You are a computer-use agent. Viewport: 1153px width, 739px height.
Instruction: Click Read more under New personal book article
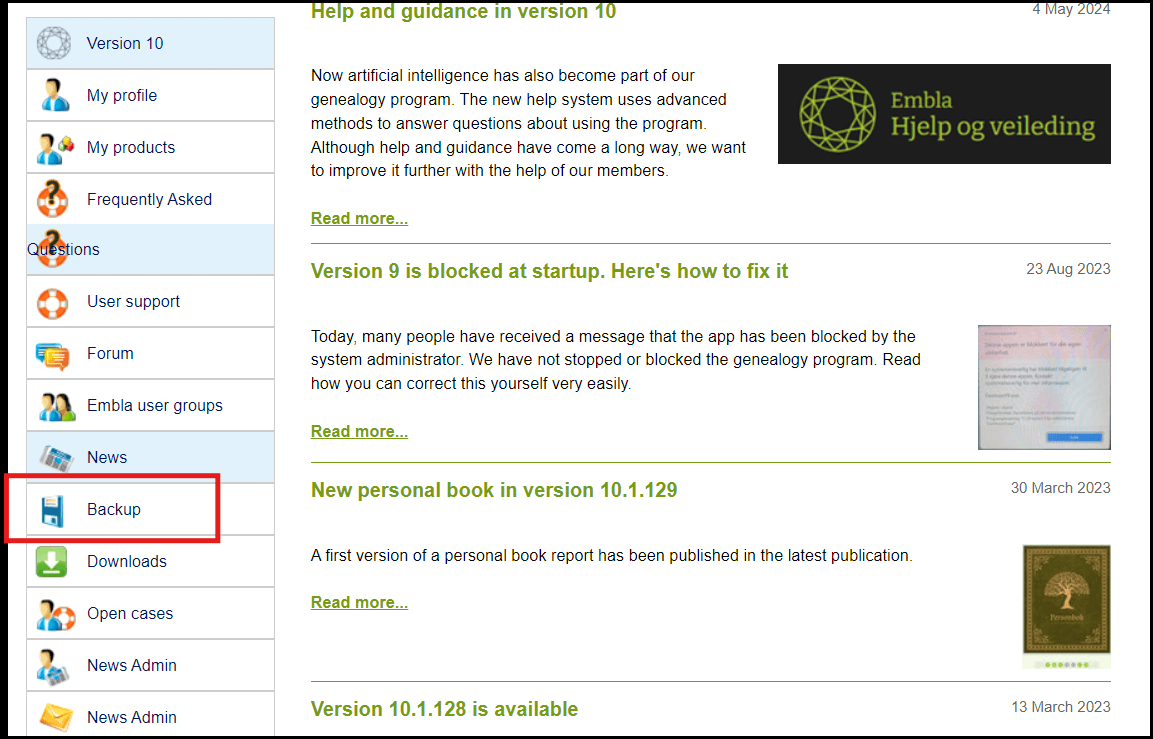click(359, 602)
